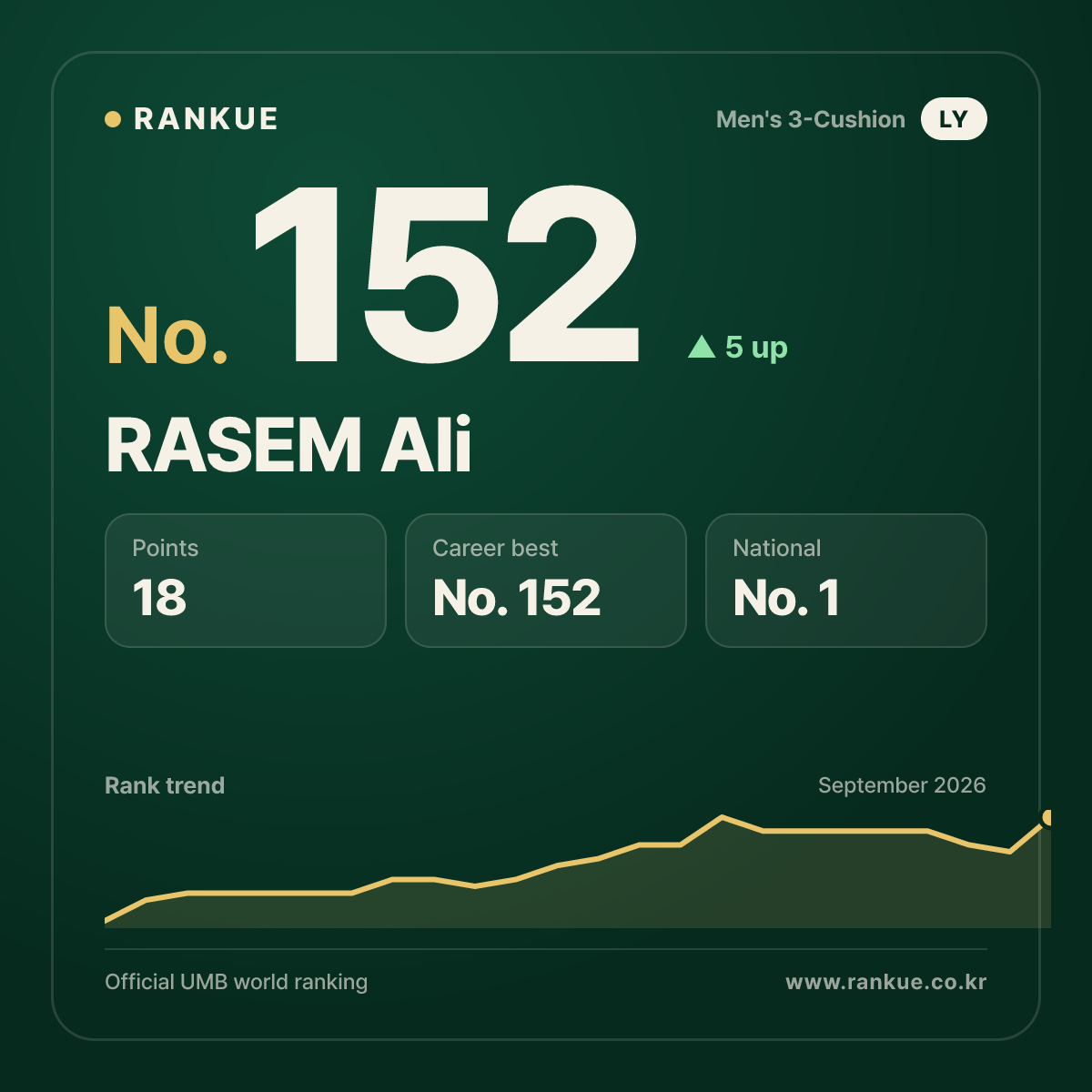1092x1092 pixels.
Task: Click the player name RASEM Ali
Action: tap(288, 446)
